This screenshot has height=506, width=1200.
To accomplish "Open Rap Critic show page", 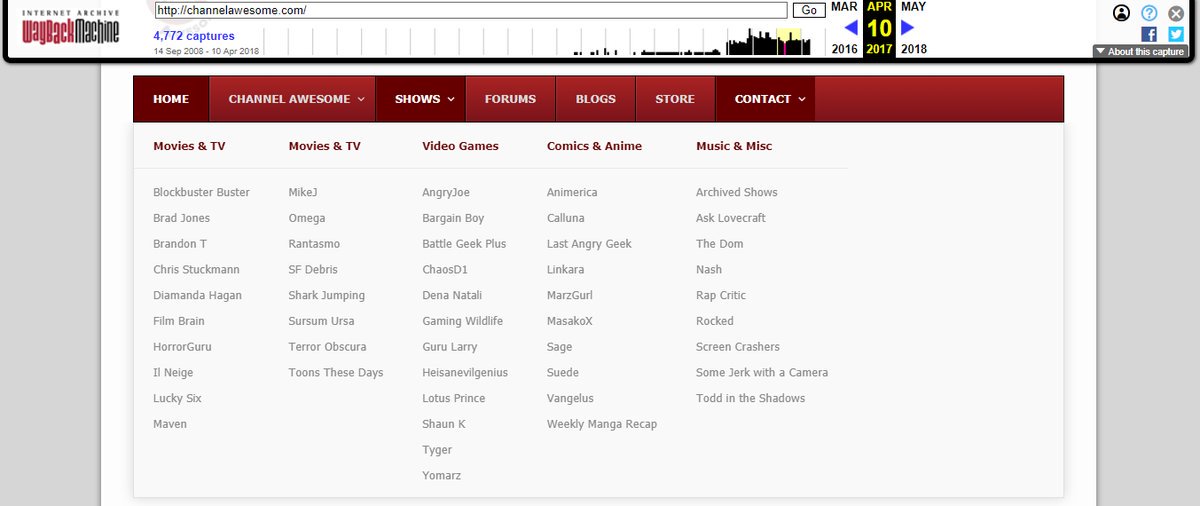I will tap(721, 296).
